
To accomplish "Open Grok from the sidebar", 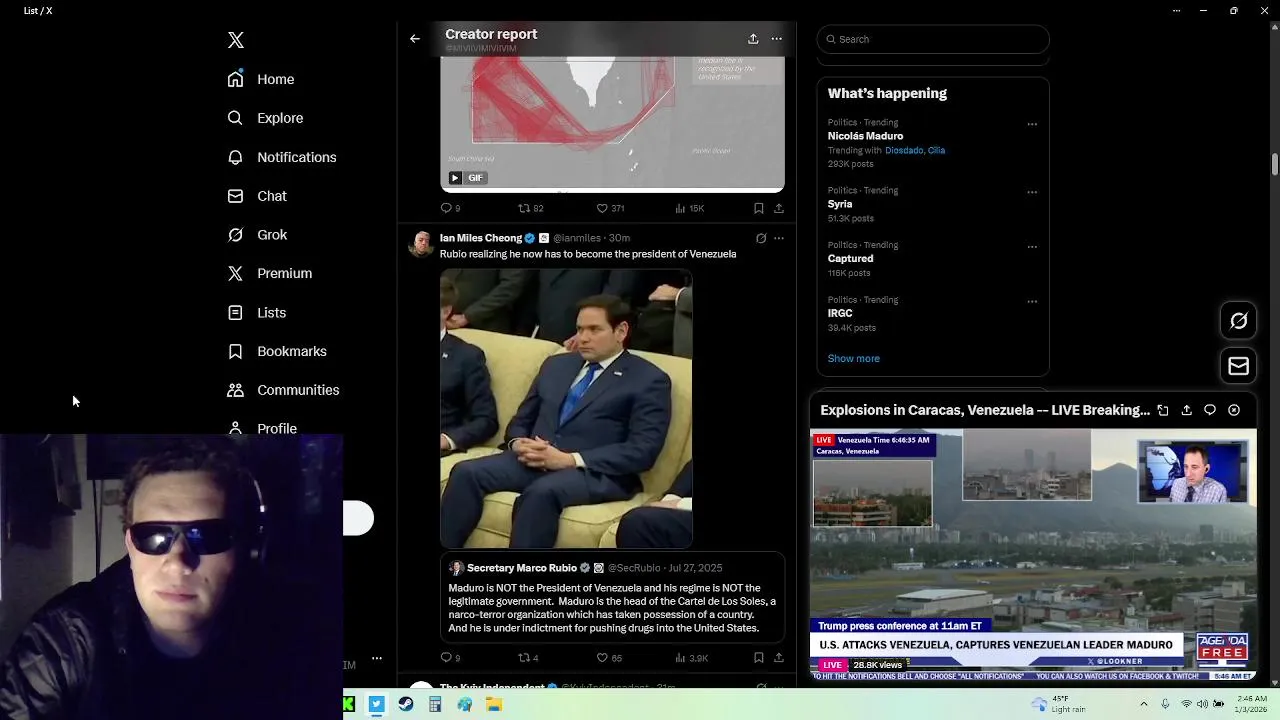I will point(256,235).
